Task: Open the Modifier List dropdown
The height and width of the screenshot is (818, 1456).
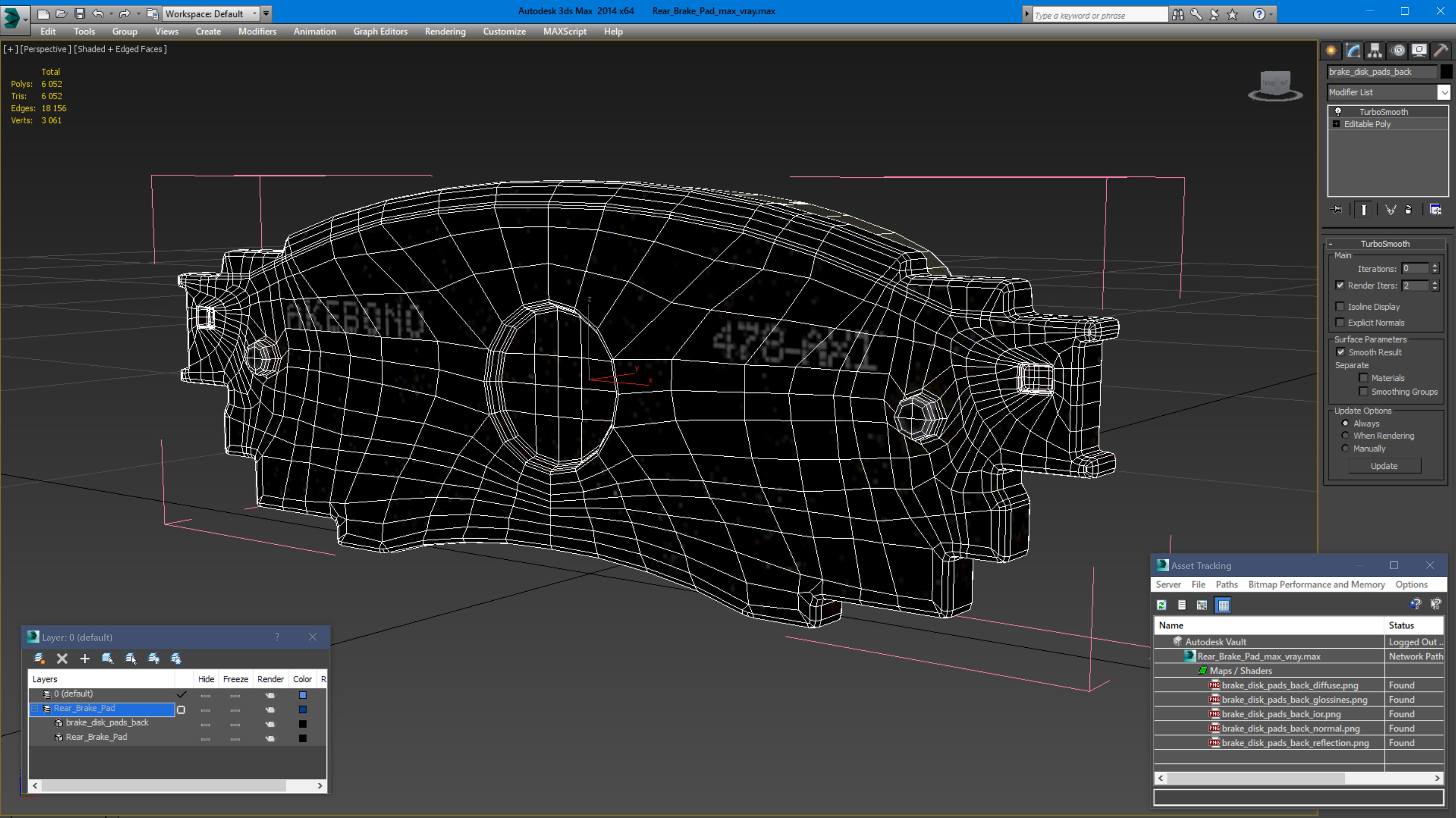Action: (1444, 92)
